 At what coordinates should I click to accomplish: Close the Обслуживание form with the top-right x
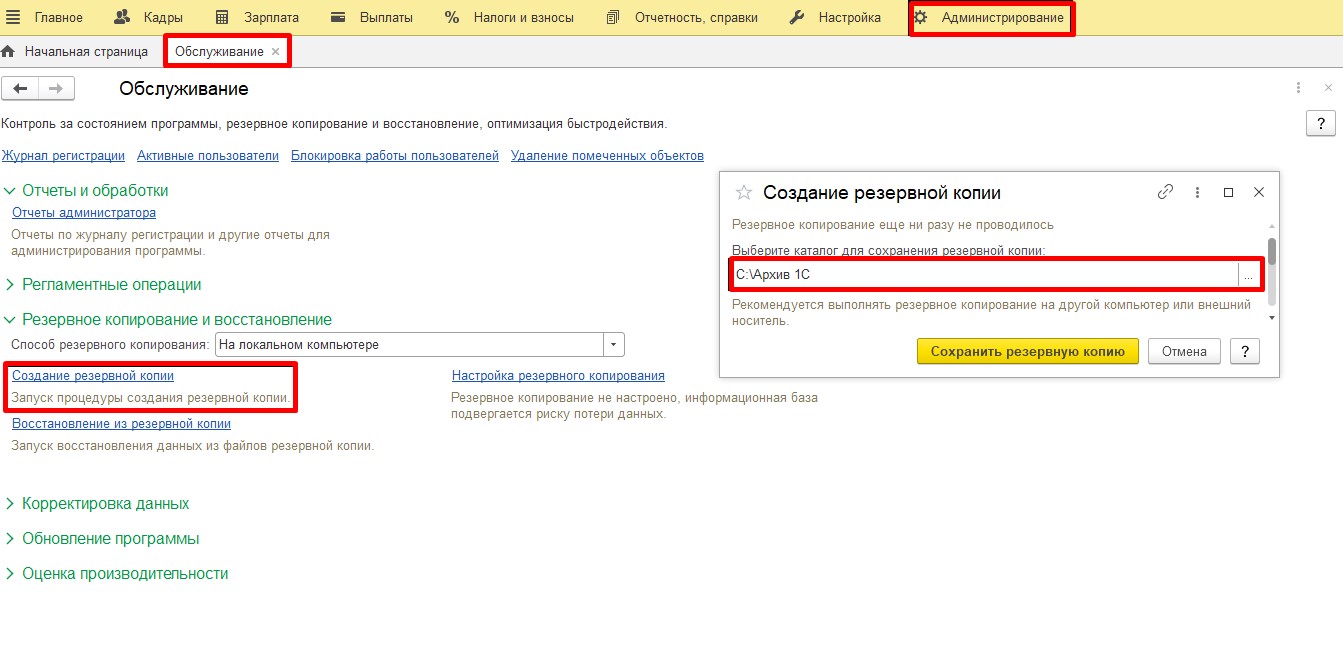(x=1328, y=88)
